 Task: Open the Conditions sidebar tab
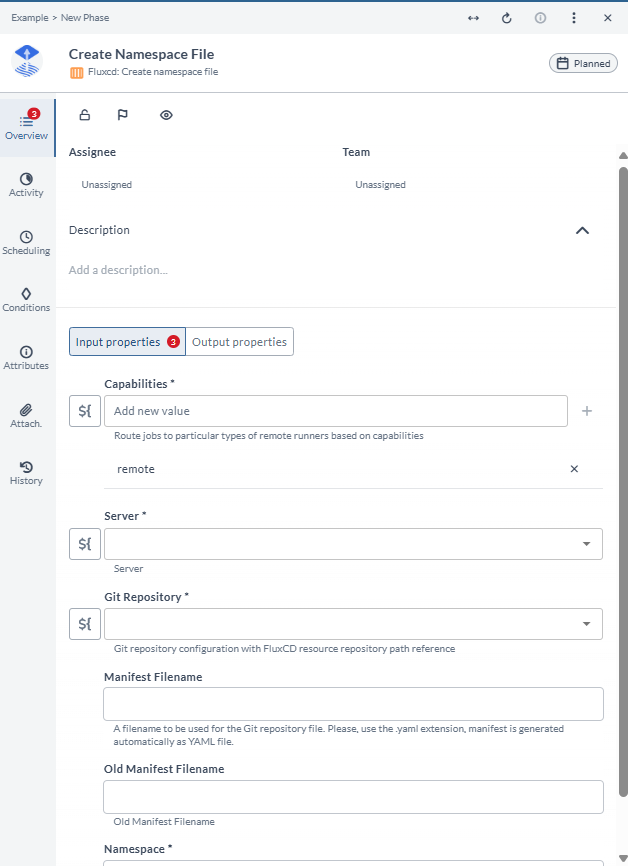[x=26, y=300]
